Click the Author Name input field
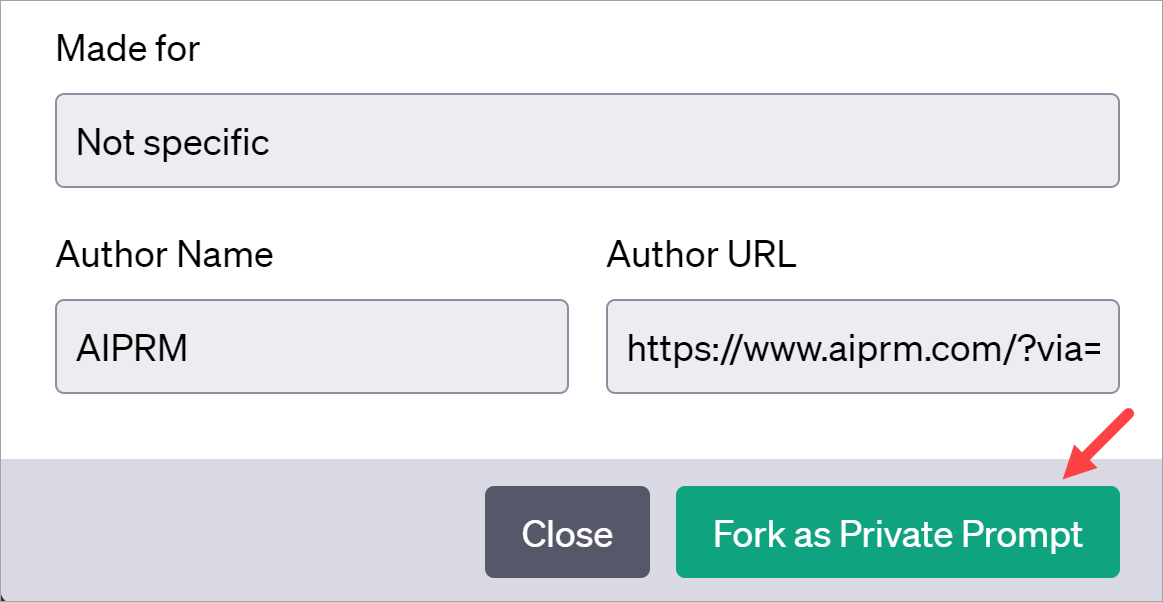Viewport: 1163px width, 602px height. pos(311,346)
